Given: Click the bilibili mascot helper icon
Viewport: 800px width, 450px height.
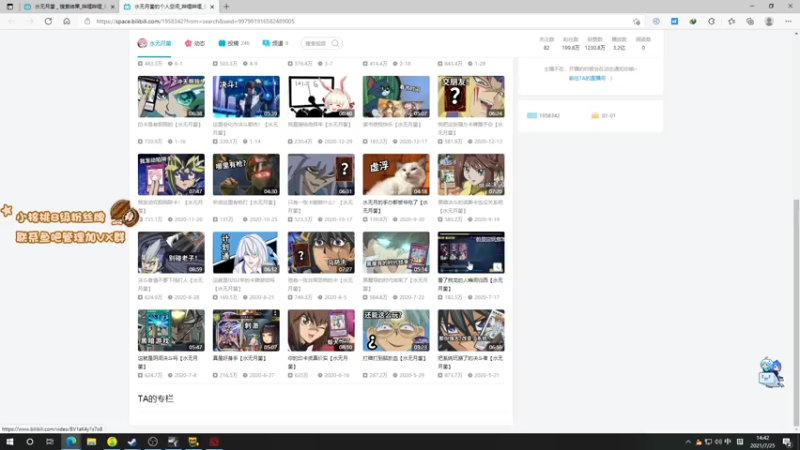Looking at the screenshot, I should [771, 372].
